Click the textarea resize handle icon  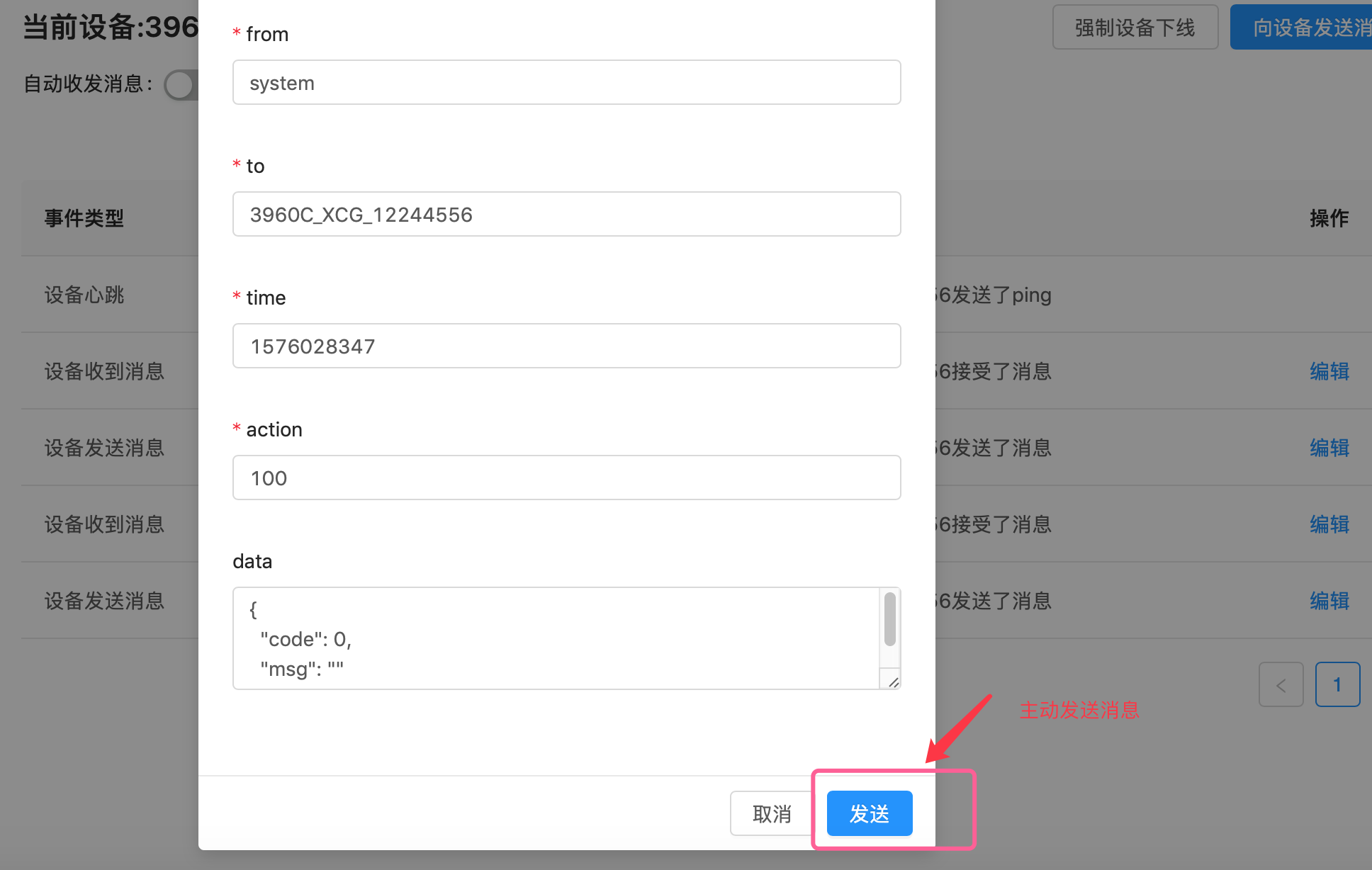pos(893,682)
